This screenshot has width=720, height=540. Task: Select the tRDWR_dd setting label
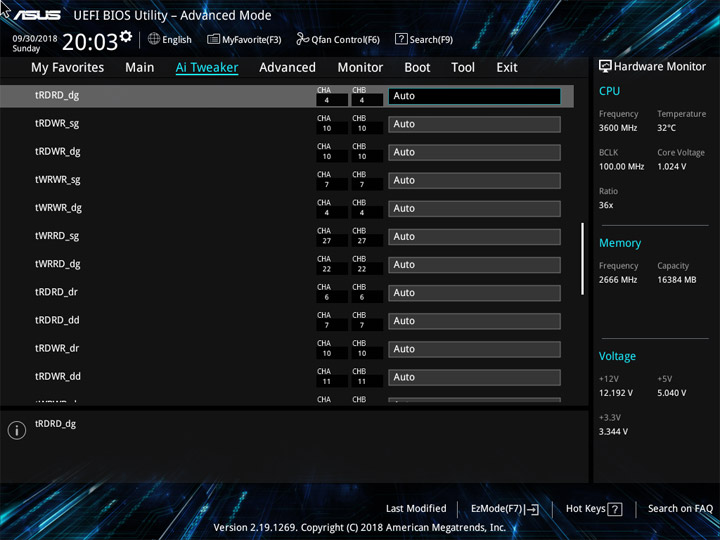58,376
